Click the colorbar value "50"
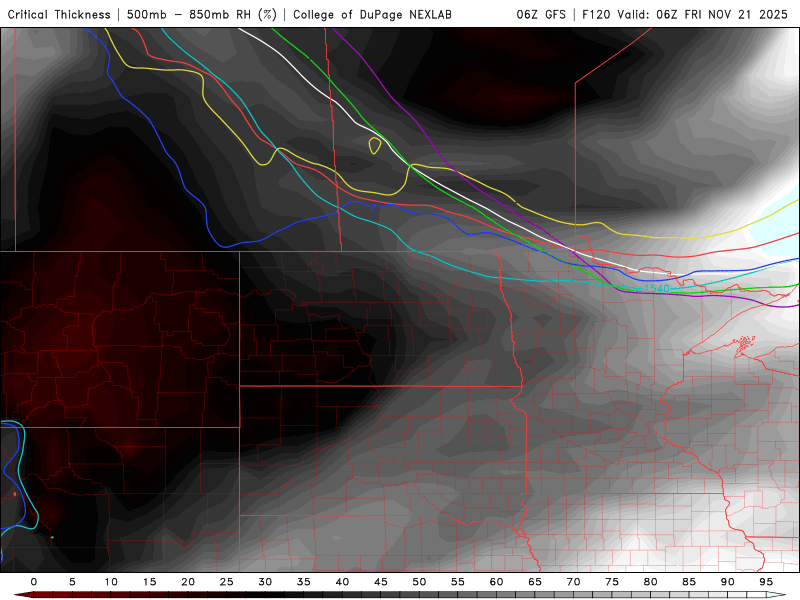The image size is (800, 600). (419, 582)
